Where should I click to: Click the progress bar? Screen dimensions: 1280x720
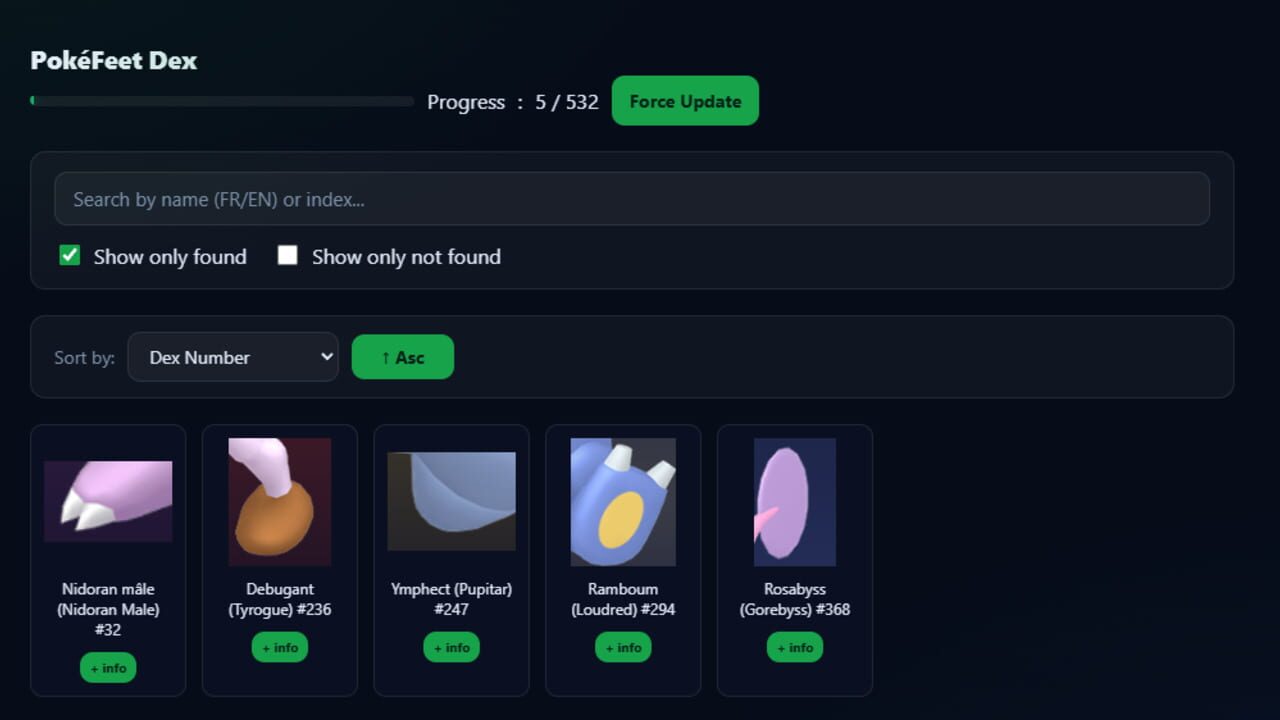(222, 101)
